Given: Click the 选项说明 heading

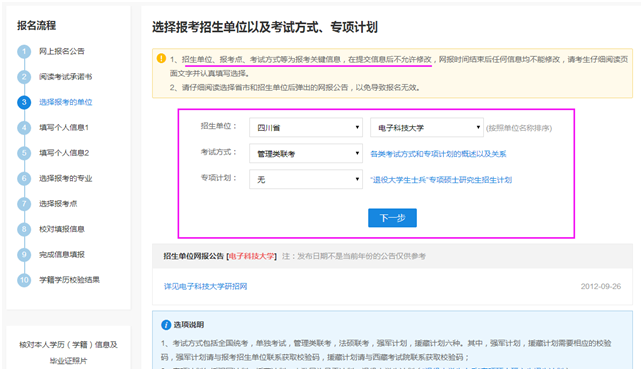Looking at the screenshot, I should coord(189,325).
